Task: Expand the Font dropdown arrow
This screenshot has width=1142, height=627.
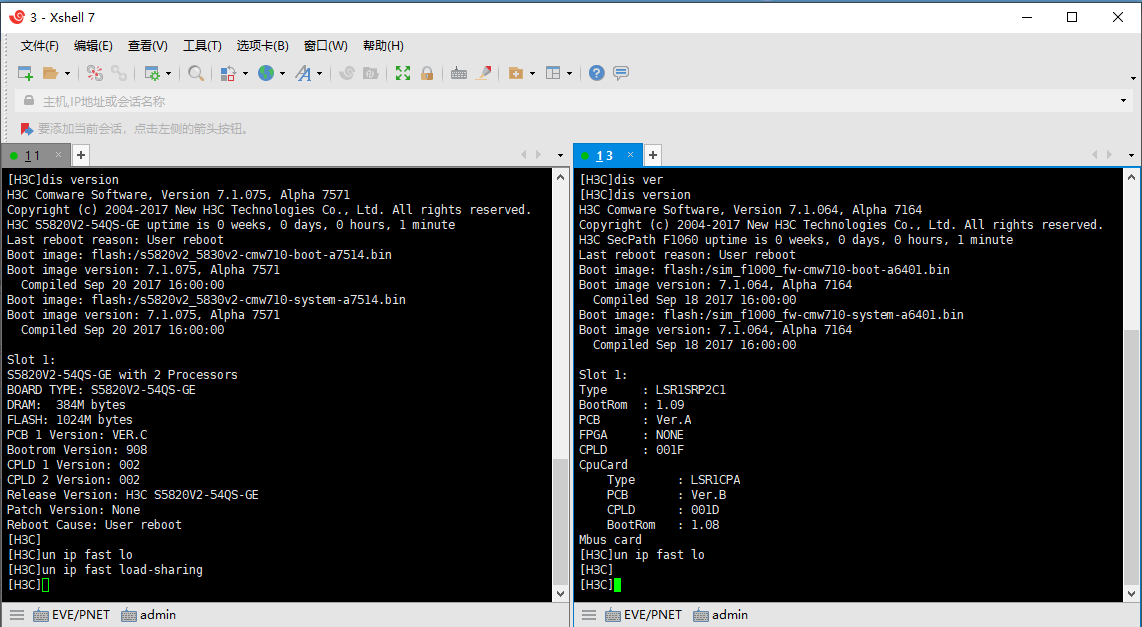Action: (x=320, y=74)
